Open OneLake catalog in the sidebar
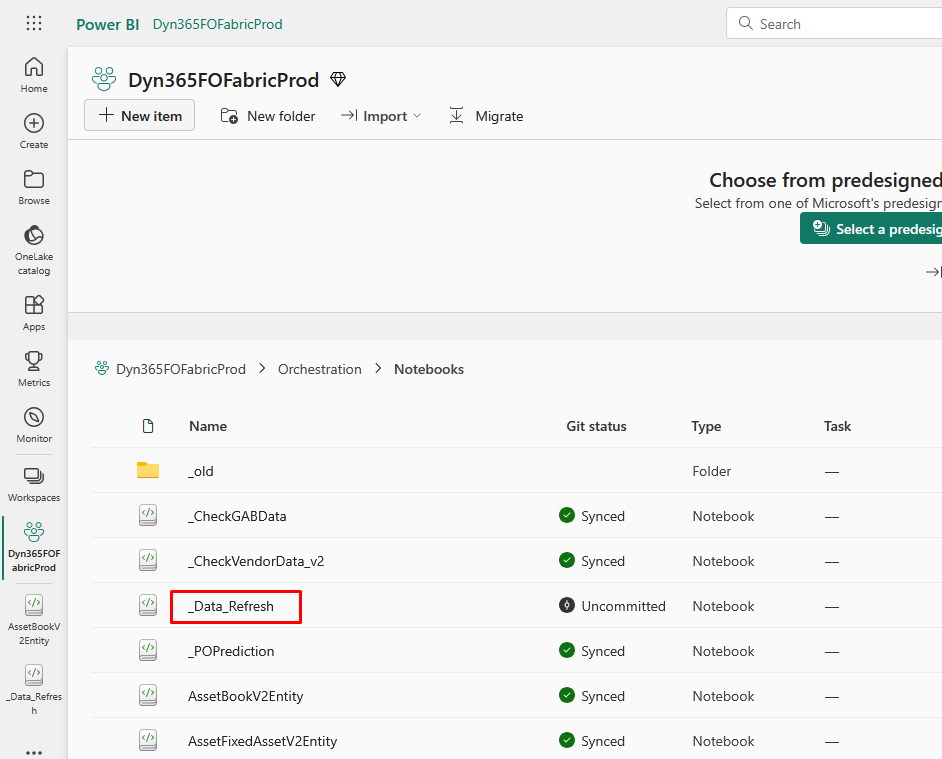 click(x=34, y=250)
